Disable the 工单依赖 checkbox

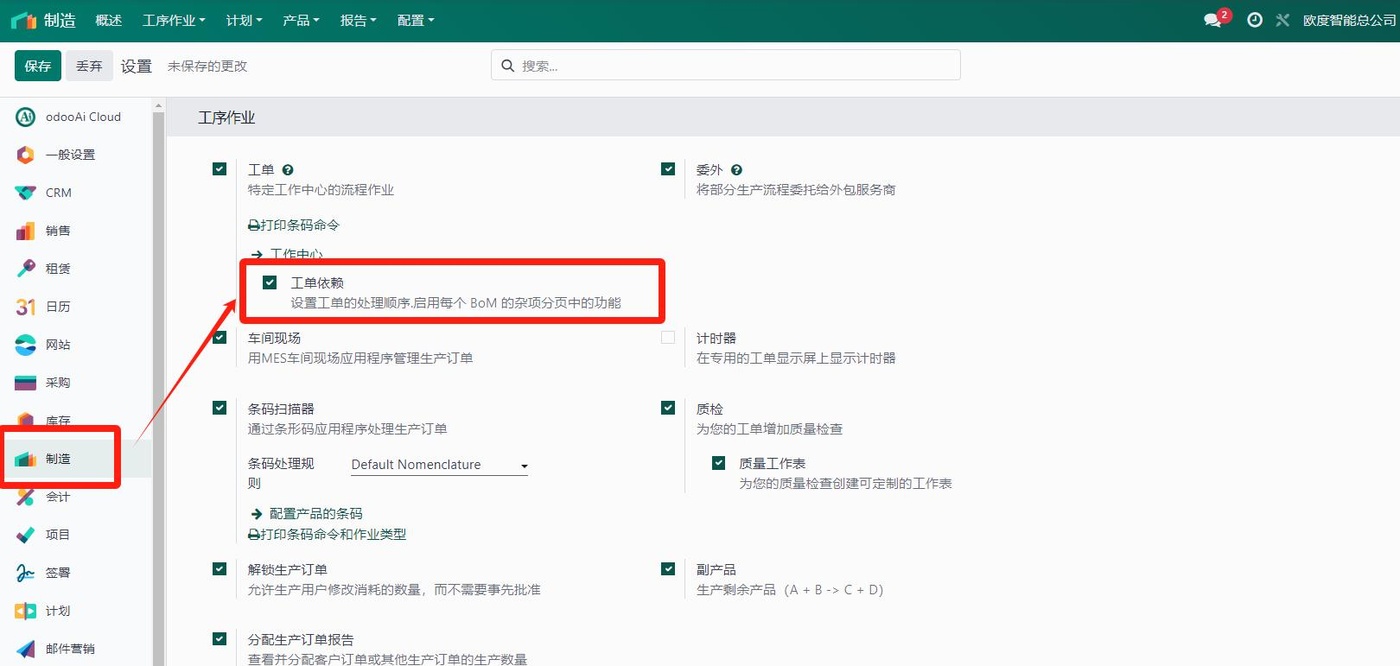click(x=269, y=282)
